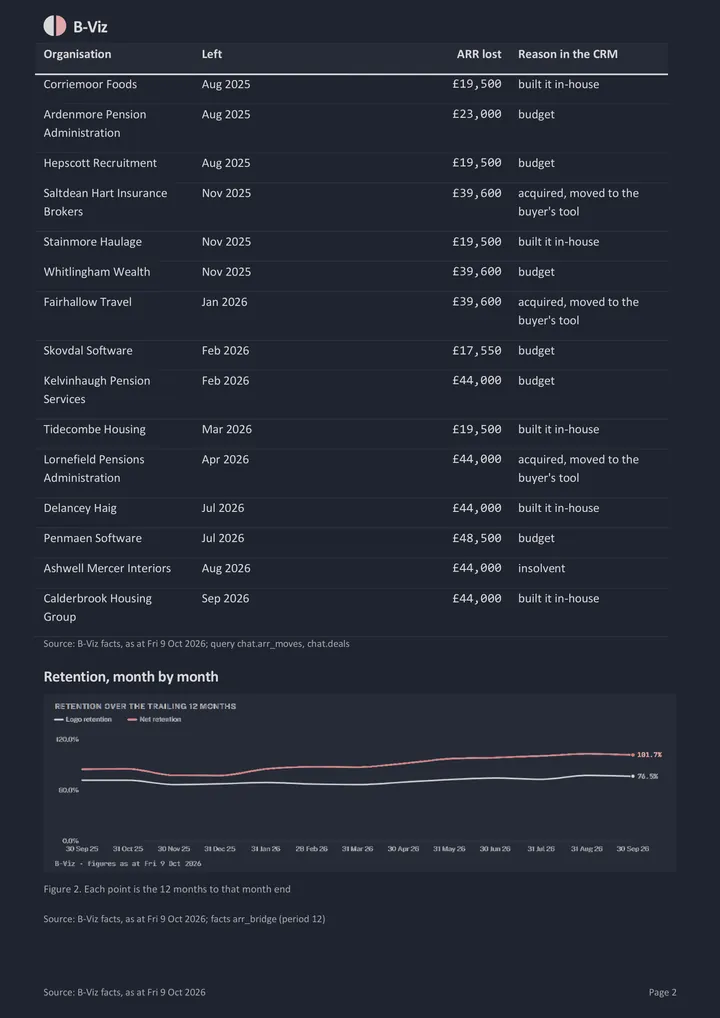This screenshot has width=720, height=1018.
Task: Select Kelvinhaugh Pension Services name
Action: click(x=97, y=390)
